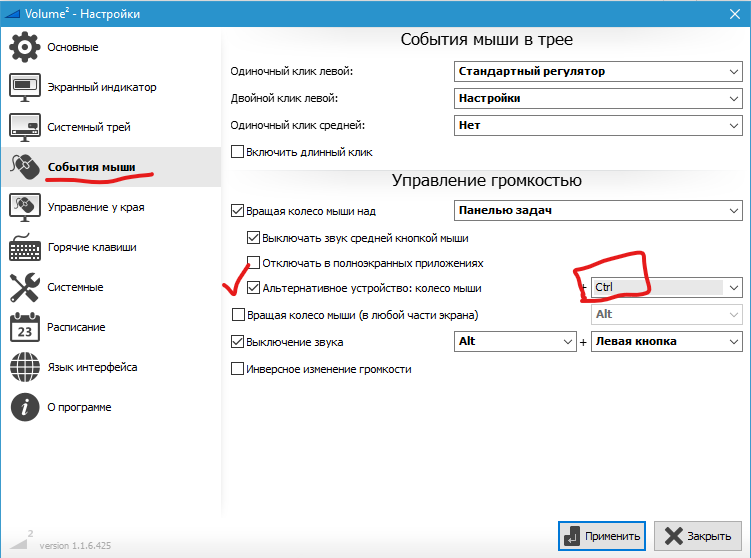Open the Ctrl modifier dropdown

pyautogui.click(x=667, y=287)
